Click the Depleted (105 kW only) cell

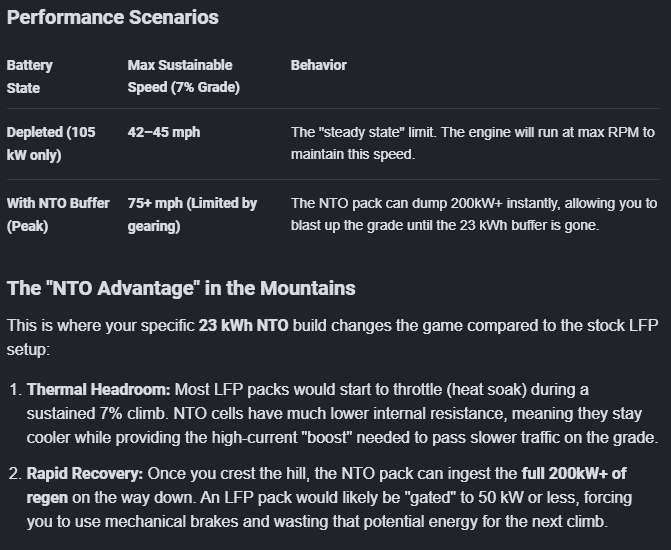[52, 143]
